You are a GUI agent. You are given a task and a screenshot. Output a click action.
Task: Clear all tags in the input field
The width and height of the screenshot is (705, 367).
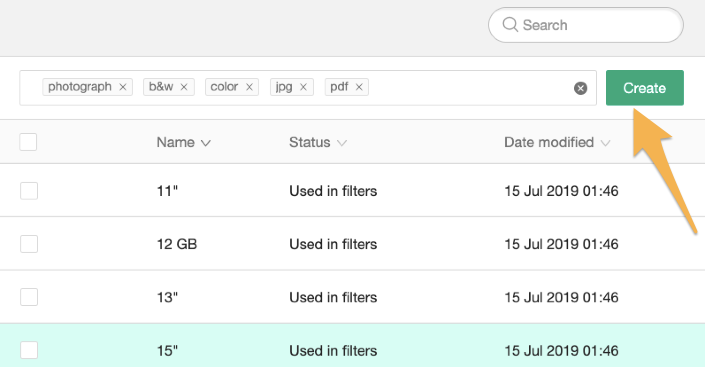(x=580, y=88)
